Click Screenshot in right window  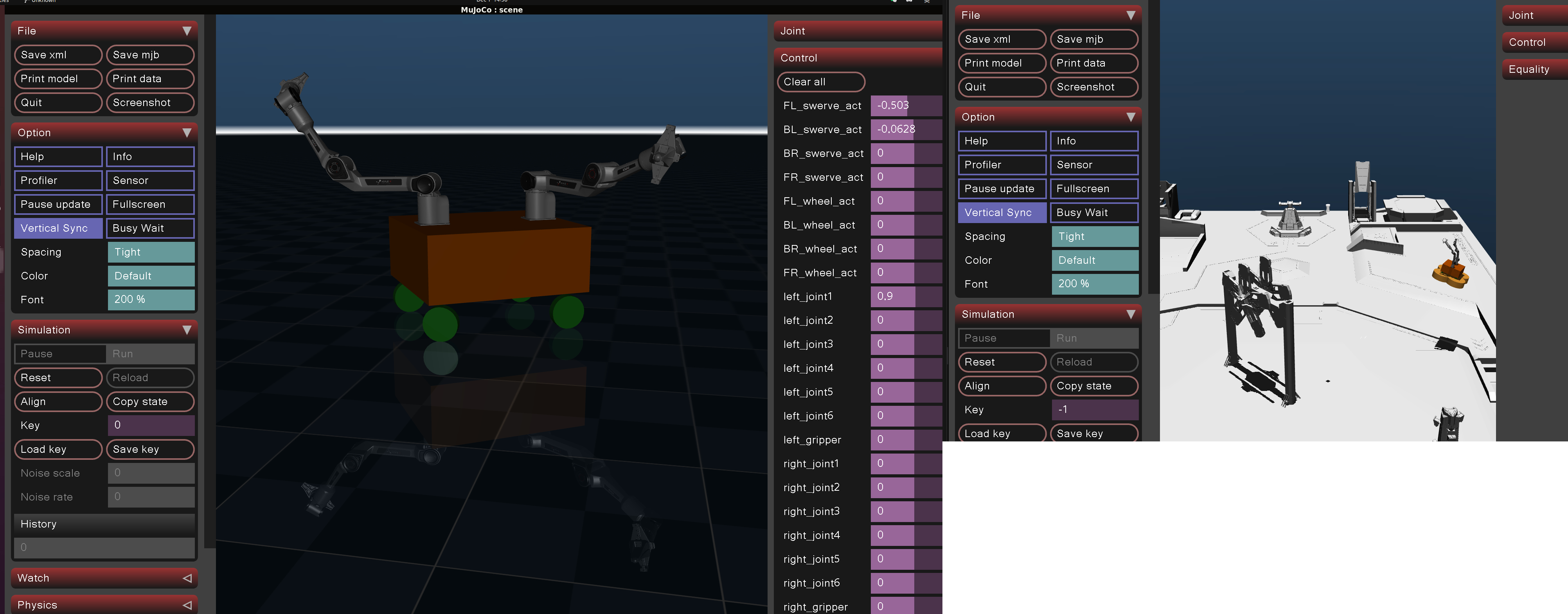coord(1095,87)
